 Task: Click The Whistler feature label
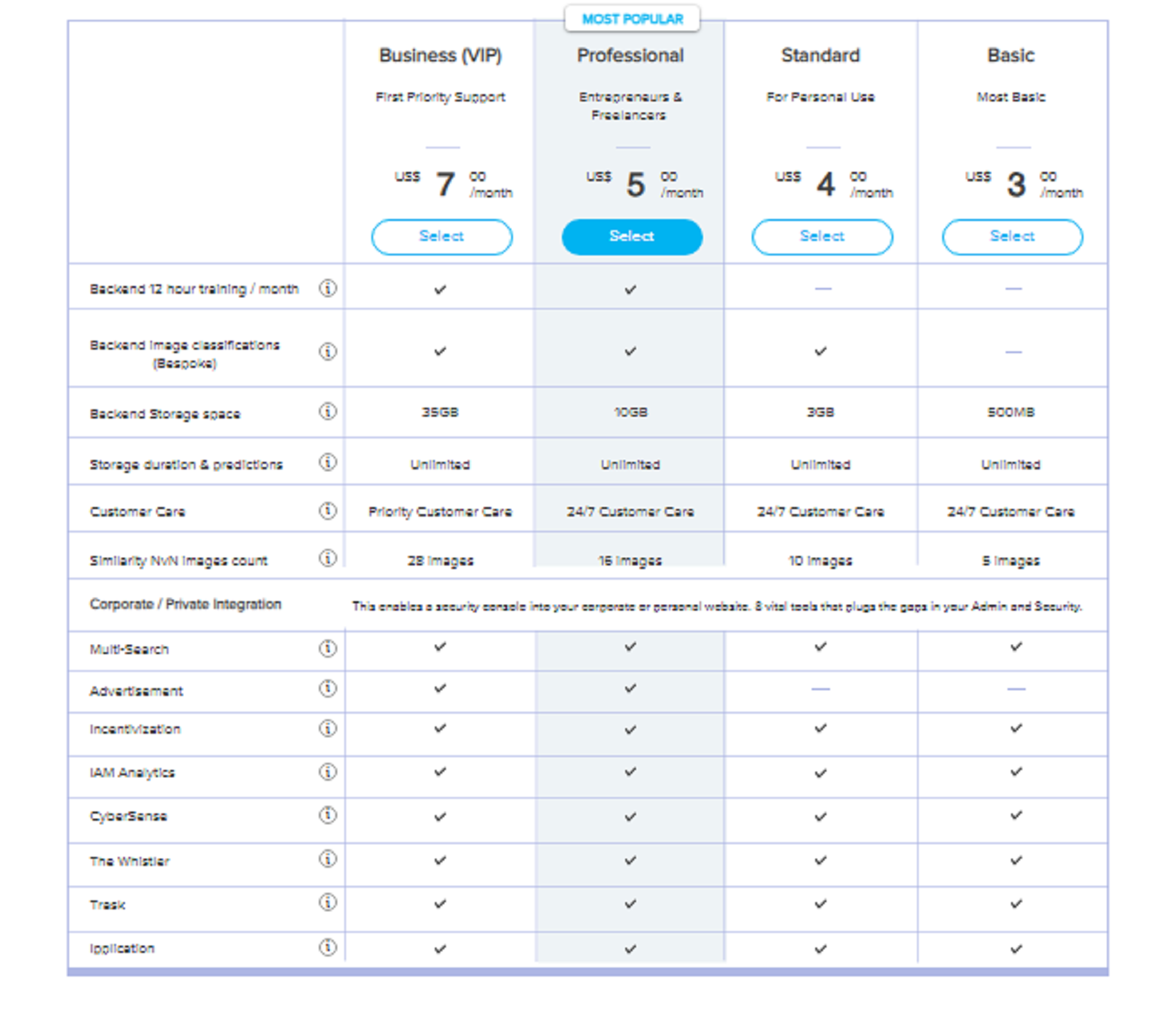coord(130,861)
